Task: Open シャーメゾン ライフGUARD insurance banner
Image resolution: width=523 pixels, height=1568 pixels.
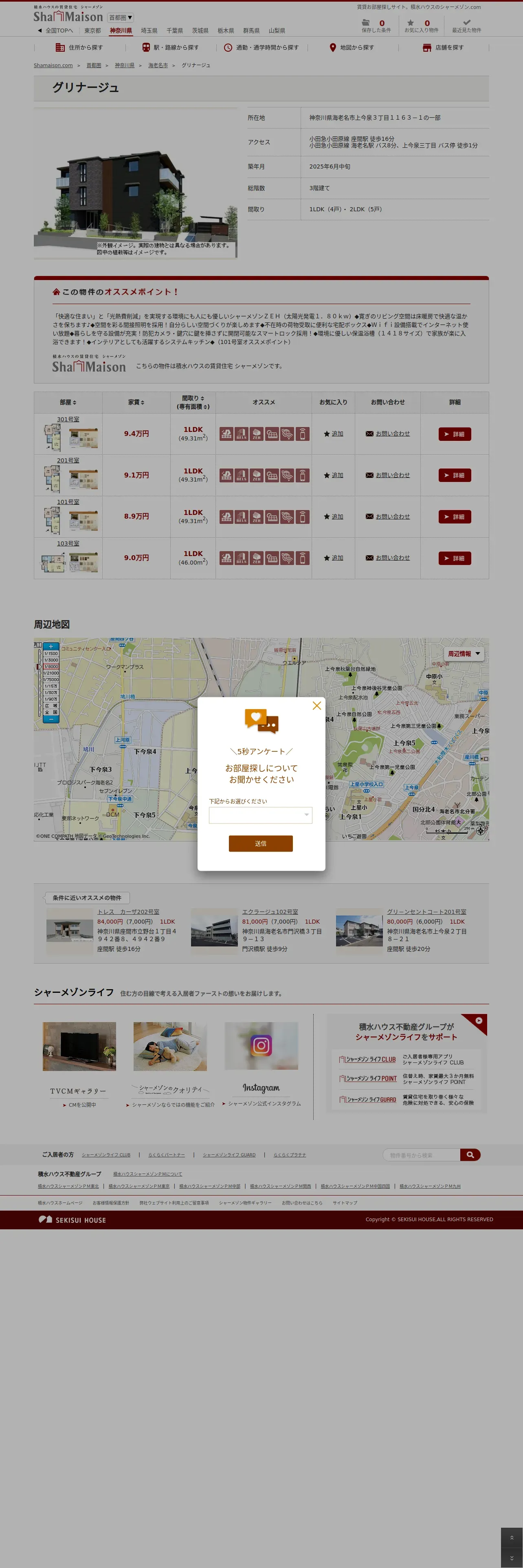Action: [407, 1099]
